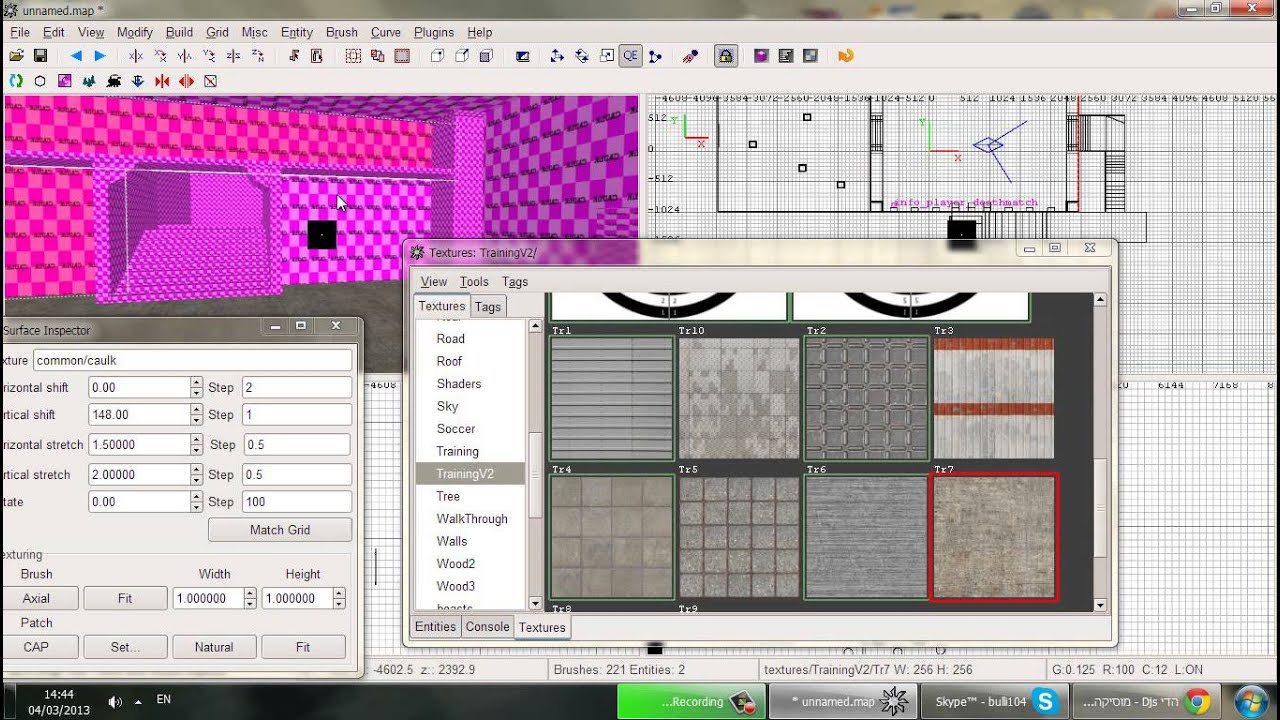
Task: Click the change views monitor icon
Action: (x=523, y=56)
